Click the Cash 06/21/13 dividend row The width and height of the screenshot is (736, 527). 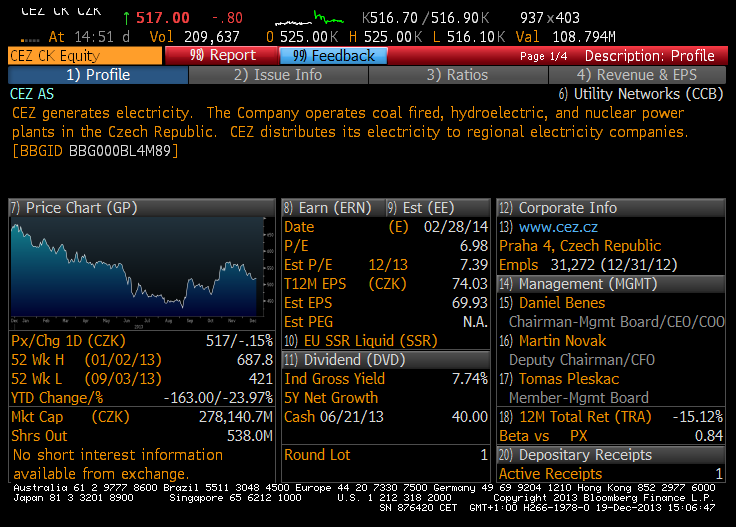tap(386, 417)
